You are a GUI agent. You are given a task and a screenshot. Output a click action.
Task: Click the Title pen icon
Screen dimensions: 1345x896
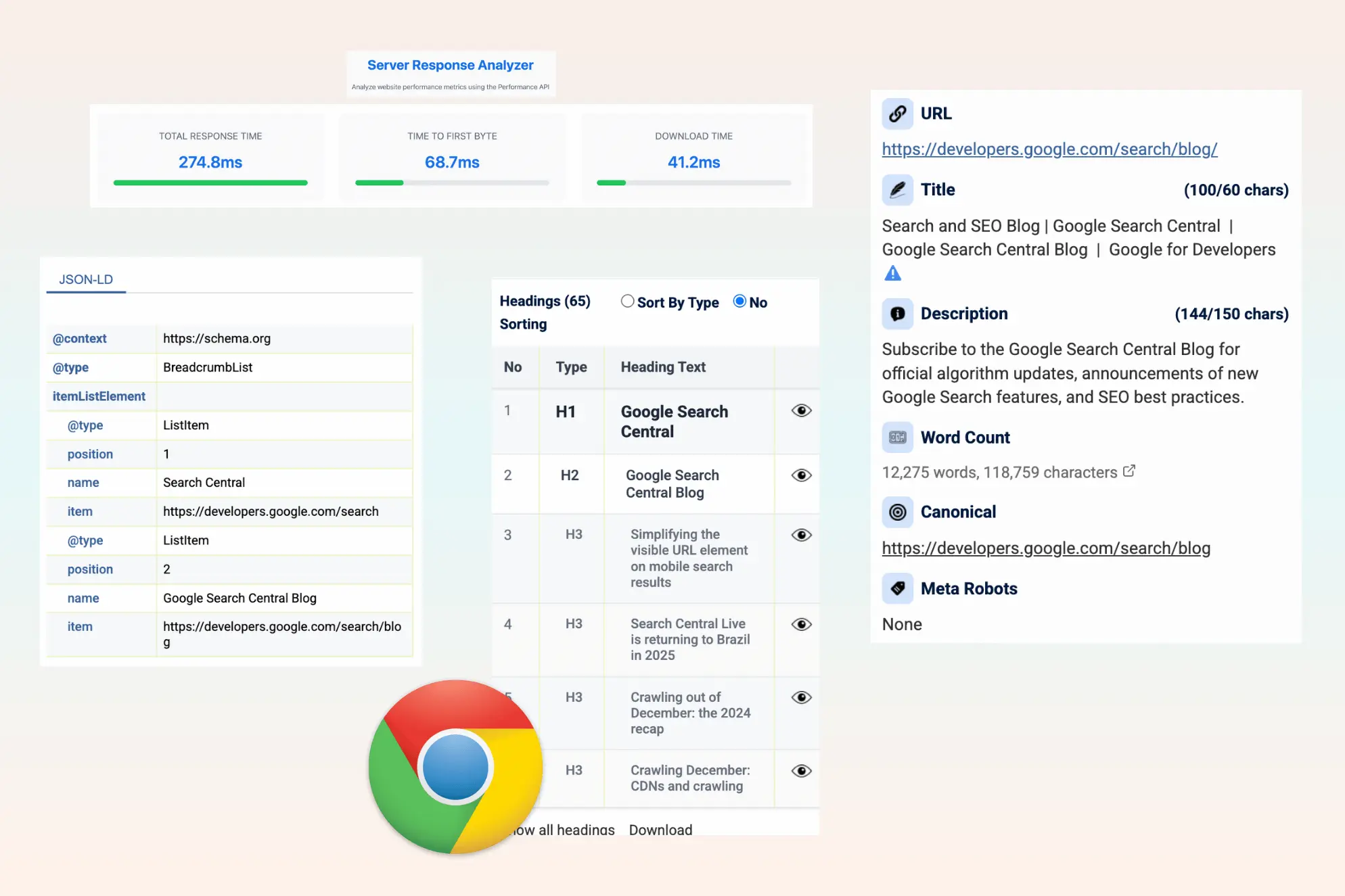[897, 190]
